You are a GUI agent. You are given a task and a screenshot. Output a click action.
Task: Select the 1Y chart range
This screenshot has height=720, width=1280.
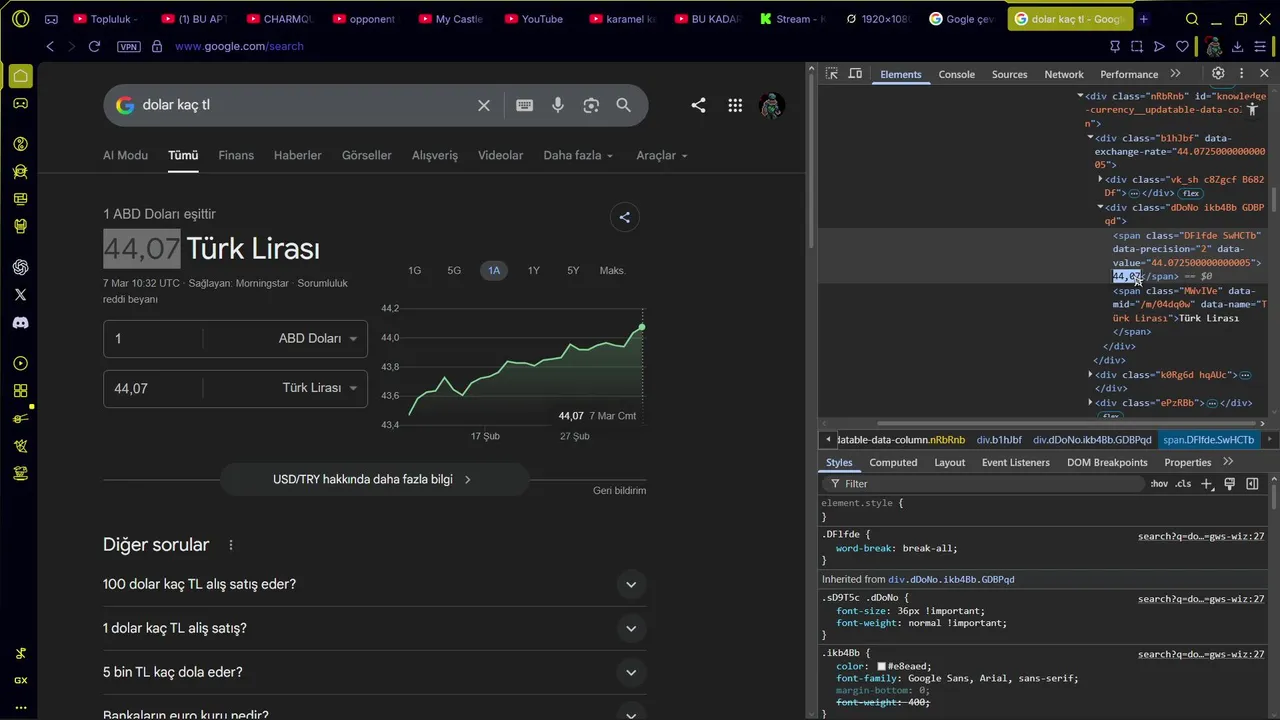click(534, 271)
